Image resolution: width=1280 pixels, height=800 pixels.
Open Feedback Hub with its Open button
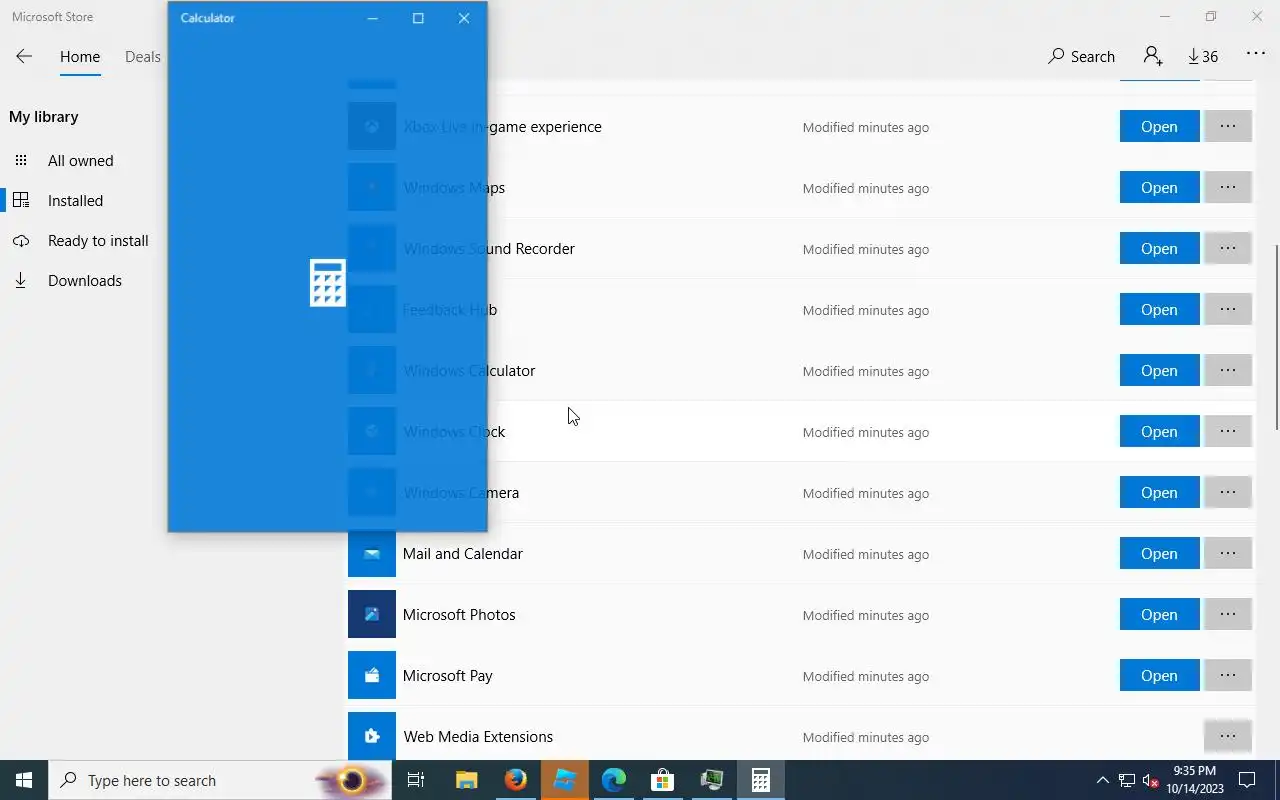point(1159,309)
